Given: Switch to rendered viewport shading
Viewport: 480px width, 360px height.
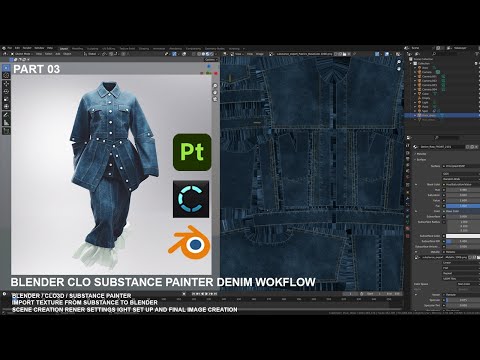Looking at the screenshot, I should coord(212,54).
